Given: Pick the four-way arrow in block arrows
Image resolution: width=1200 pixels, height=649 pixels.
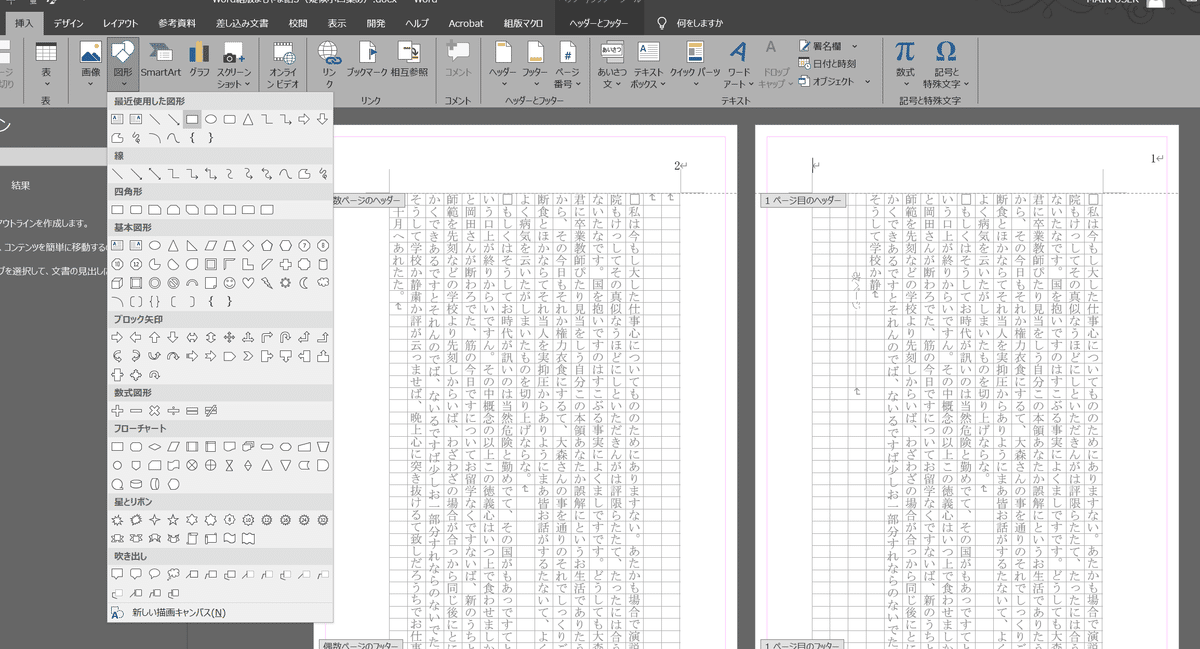Looking at the screenshot, I should click(x=229, y=338).
